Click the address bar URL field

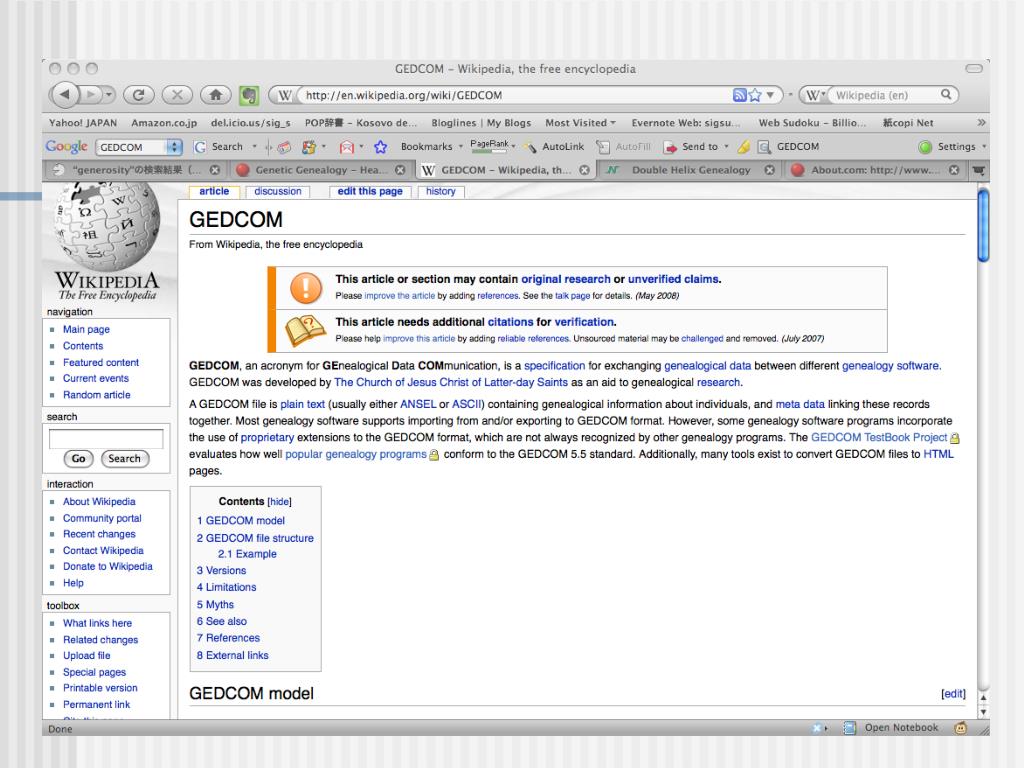pyautogui.click(x=516, y=95)
